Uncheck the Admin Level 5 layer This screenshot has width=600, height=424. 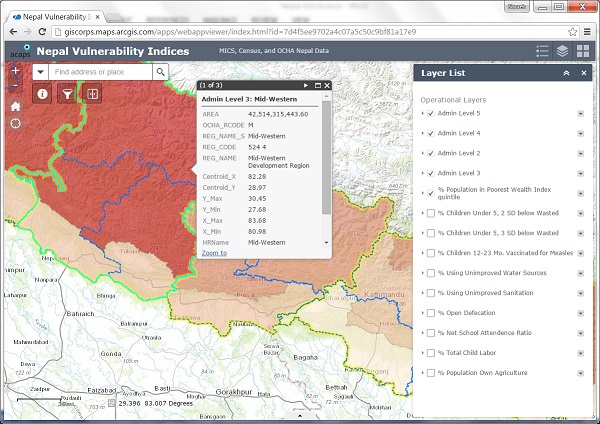[430, 113]
